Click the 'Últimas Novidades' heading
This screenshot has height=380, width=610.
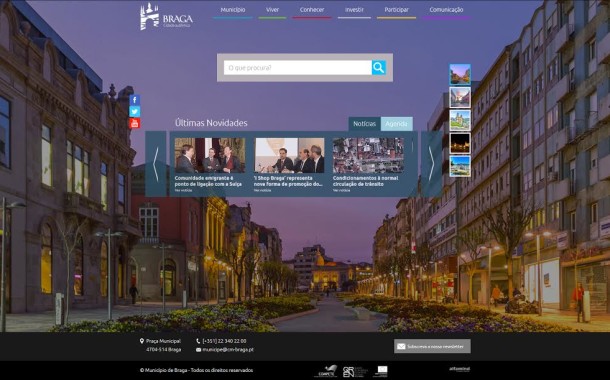(x=211, y=123)
